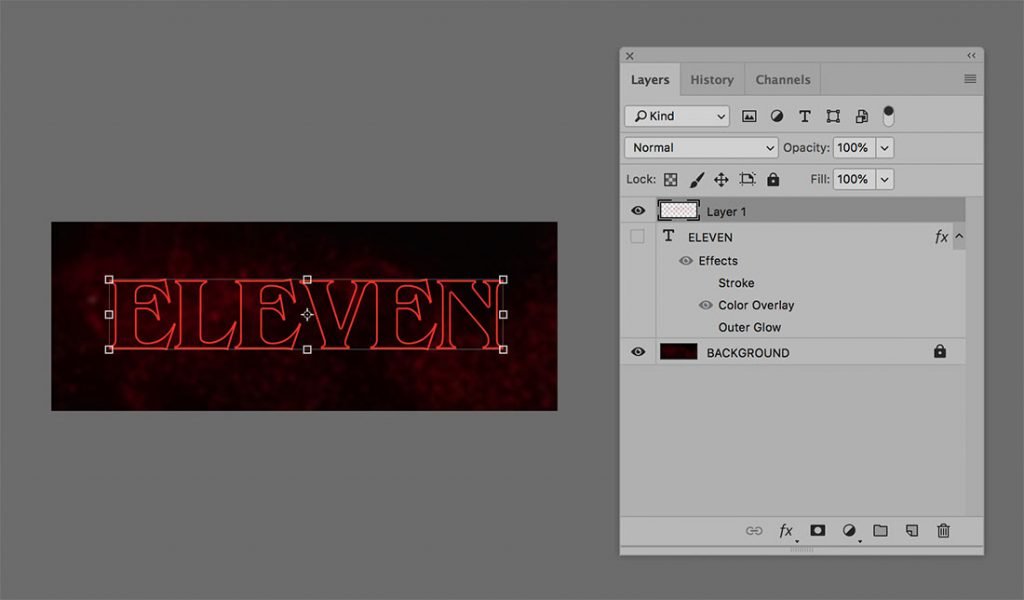The height and width of the screenshot is (600, 1024).
Task: Click the Fill label
Action: (820, 179)
